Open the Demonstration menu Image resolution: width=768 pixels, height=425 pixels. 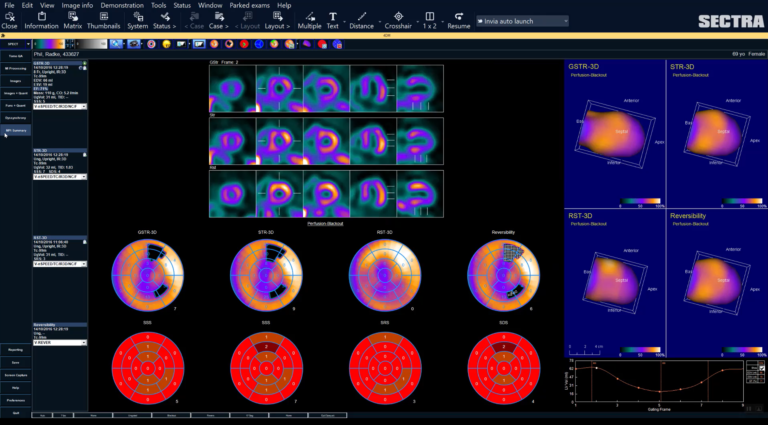(x=122, y=5)
